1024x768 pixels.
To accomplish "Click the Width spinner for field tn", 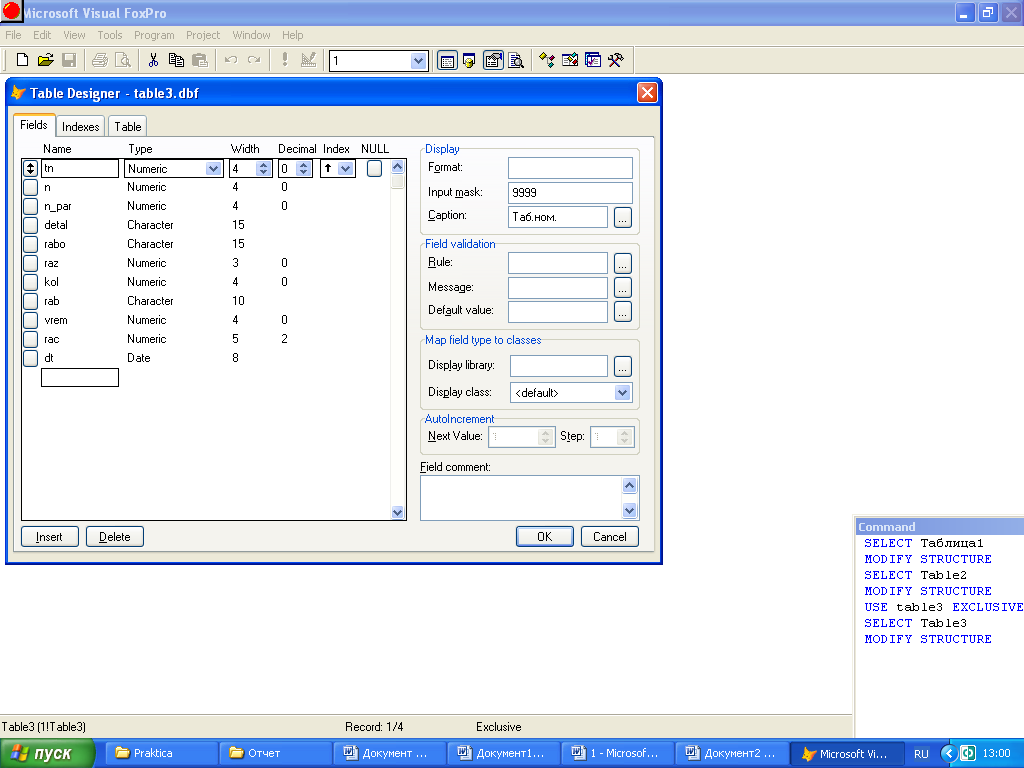I will [x=263, y=168].
